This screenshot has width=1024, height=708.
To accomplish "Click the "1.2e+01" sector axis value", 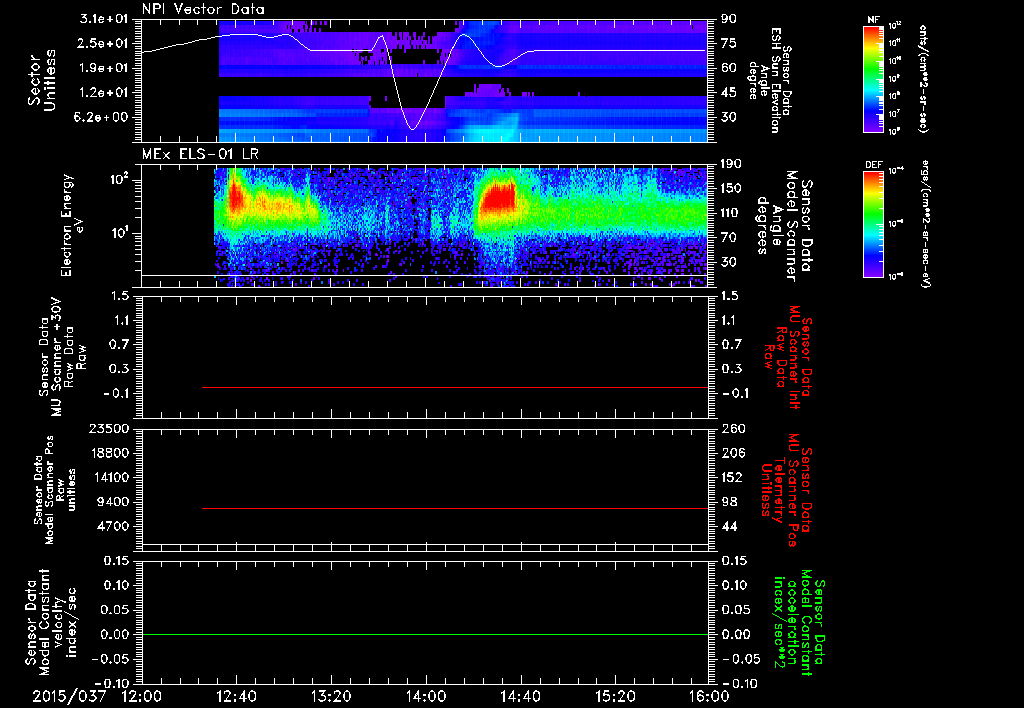I will (103, 93).
